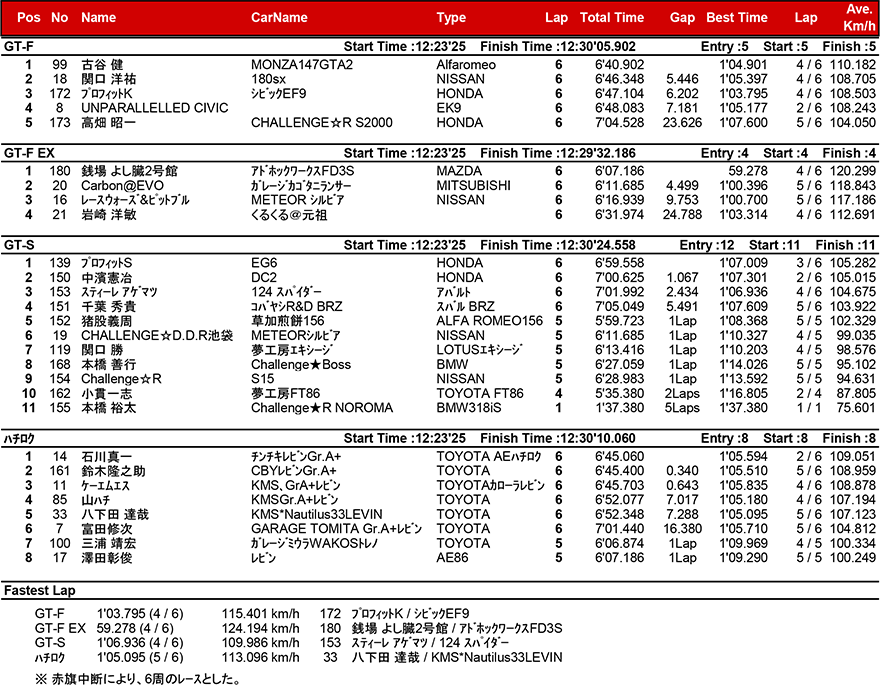
Task: Click the 'Type' column header
Action: (451, 18)
